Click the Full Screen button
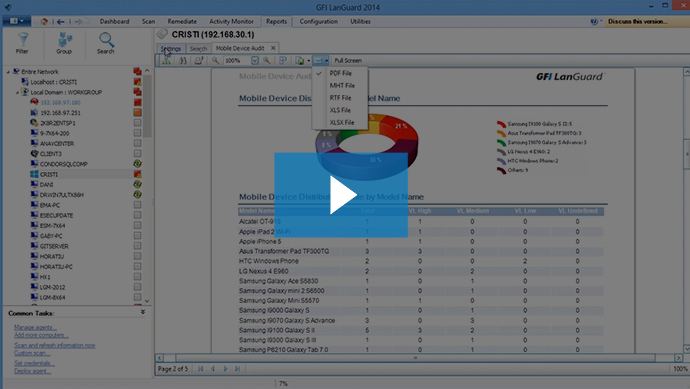690x389 pixels. [348, 61]
